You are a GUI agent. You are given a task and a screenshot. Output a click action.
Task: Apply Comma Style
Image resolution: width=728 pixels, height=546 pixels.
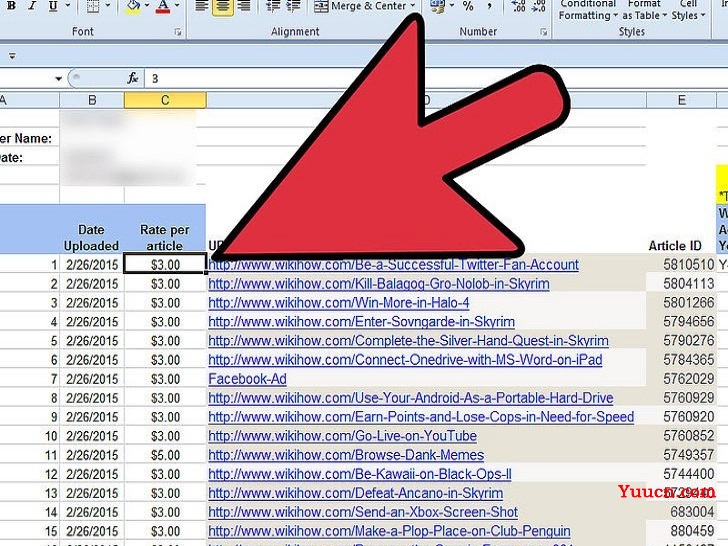[489, 6]
